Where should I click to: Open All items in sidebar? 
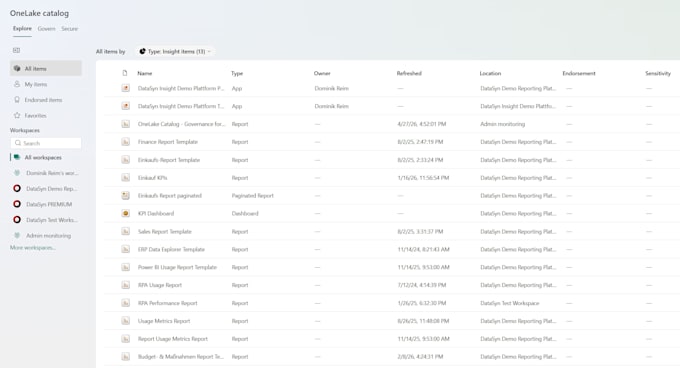[46, 68]
